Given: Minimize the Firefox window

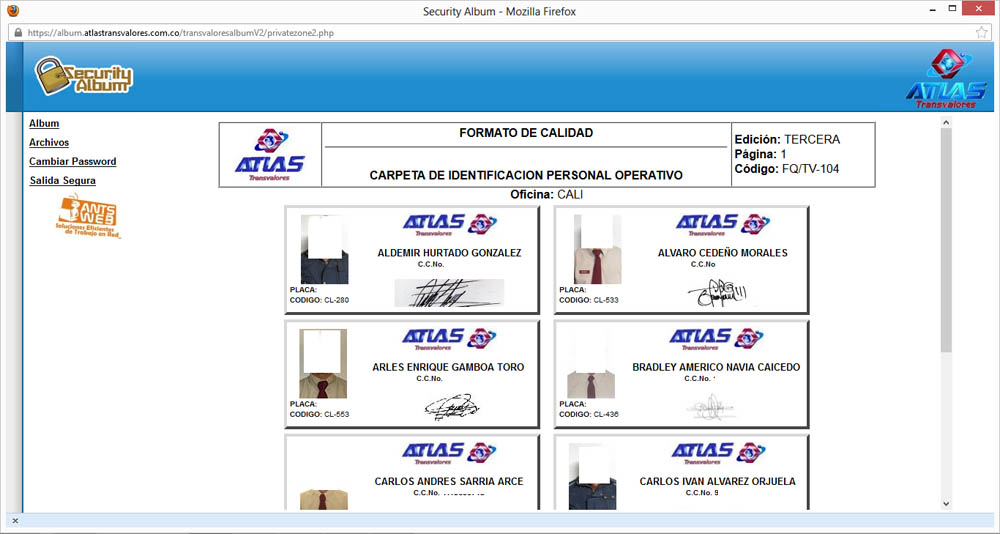Looking at the screenshot, I should coord(933,10).
